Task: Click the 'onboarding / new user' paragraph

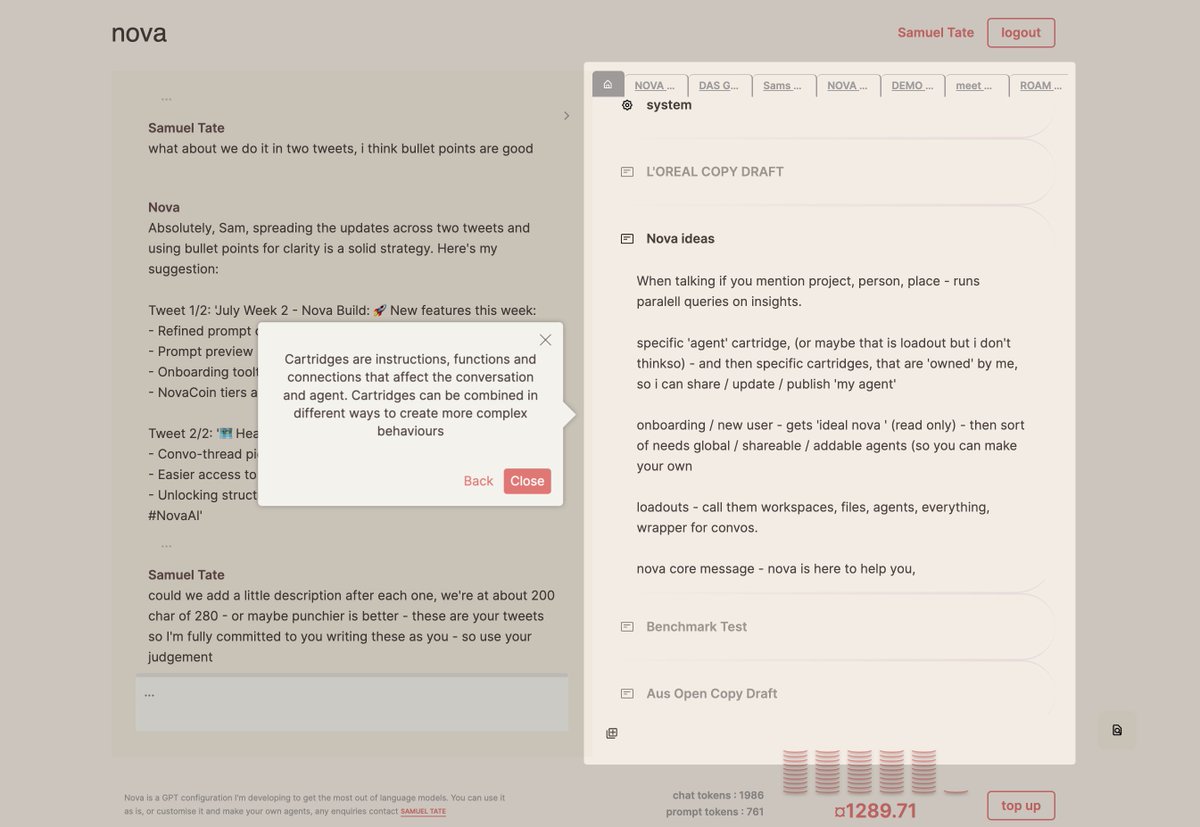Action: pyautogui.click(x=831, y=446)
